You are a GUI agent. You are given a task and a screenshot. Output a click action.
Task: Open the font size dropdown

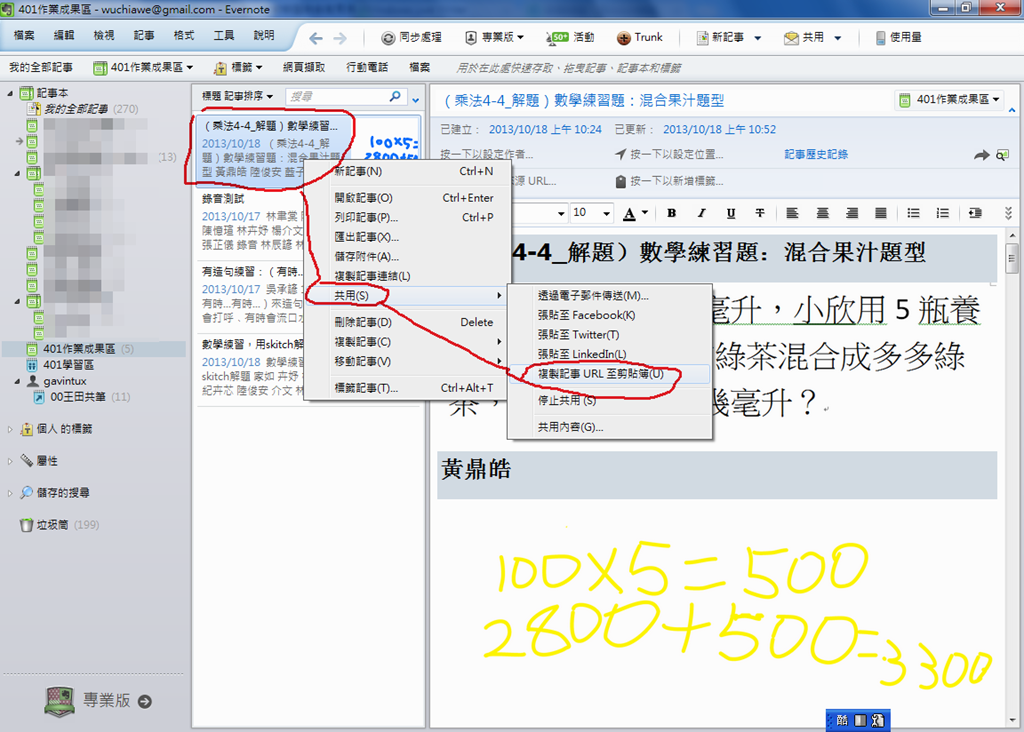tap(607, 213)
